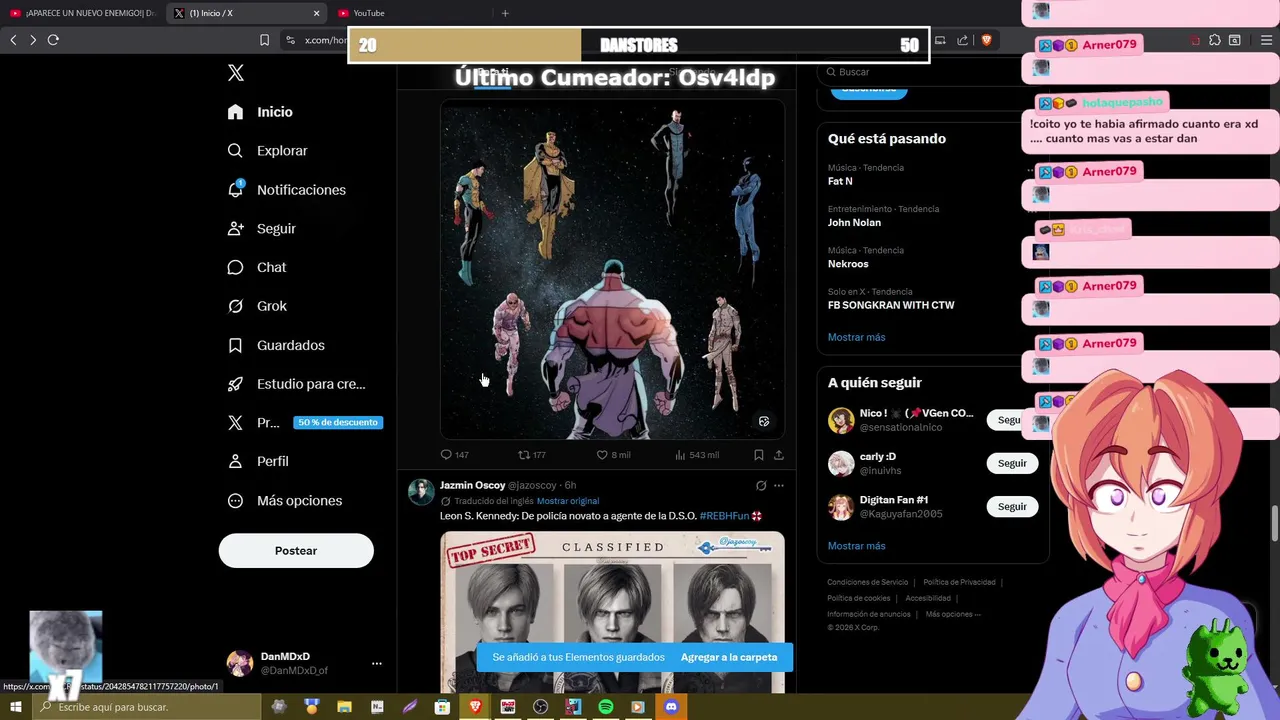
Task: Click the browser back arrow
Action: (13, 40)
